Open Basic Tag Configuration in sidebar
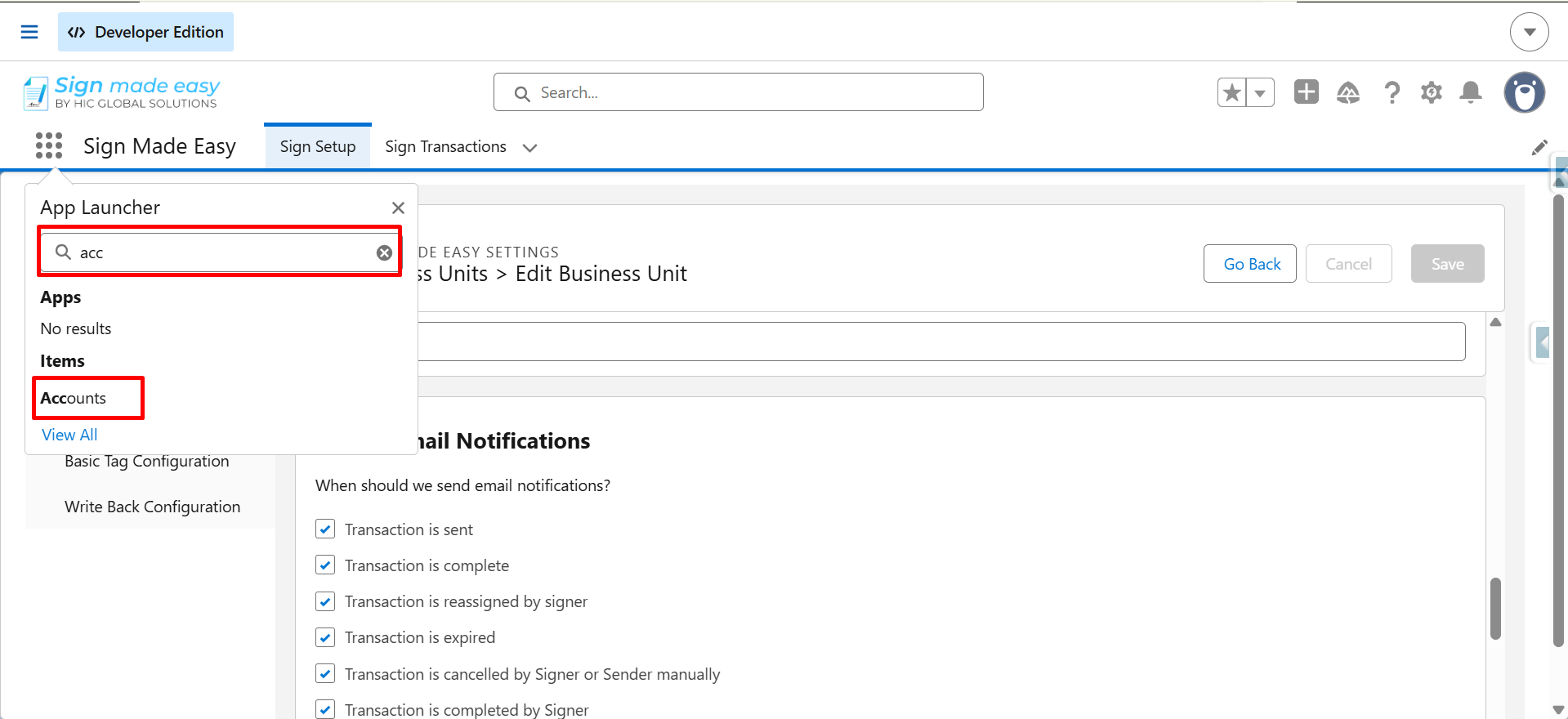 (x=147, y=461)
